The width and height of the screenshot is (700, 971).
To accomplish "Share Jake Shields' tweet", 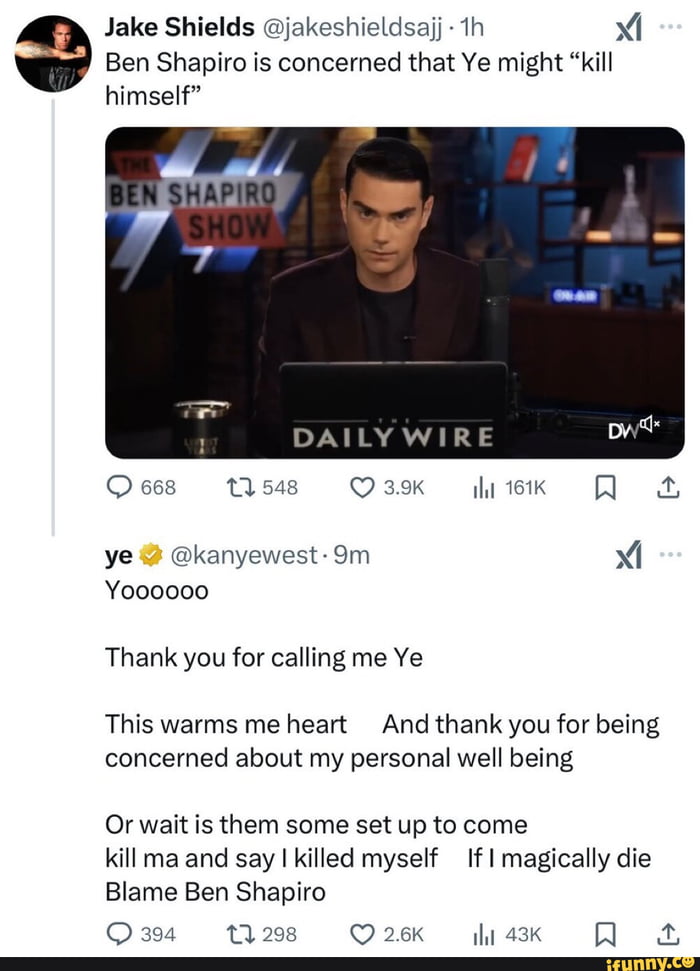I will click(x=666, y=488).
